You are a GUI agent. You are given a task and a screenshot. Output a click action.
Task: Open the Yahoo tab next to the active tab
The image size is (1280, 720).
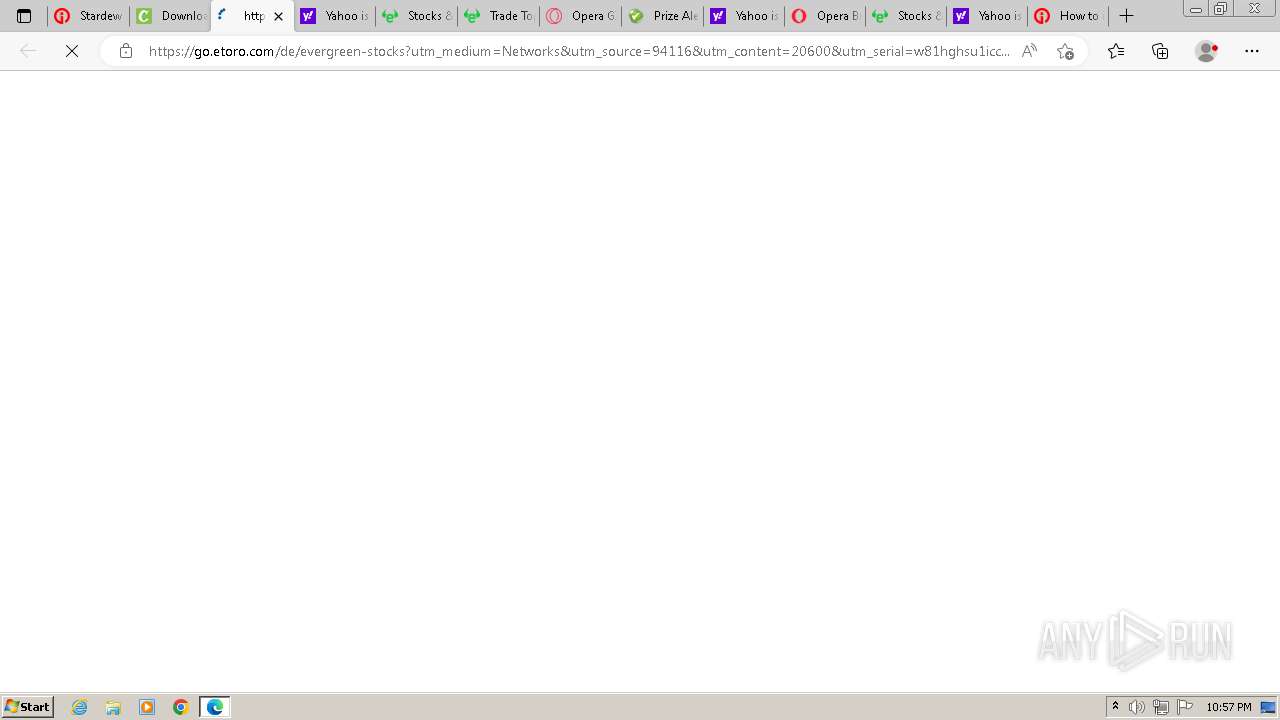(x=335, y=16)
